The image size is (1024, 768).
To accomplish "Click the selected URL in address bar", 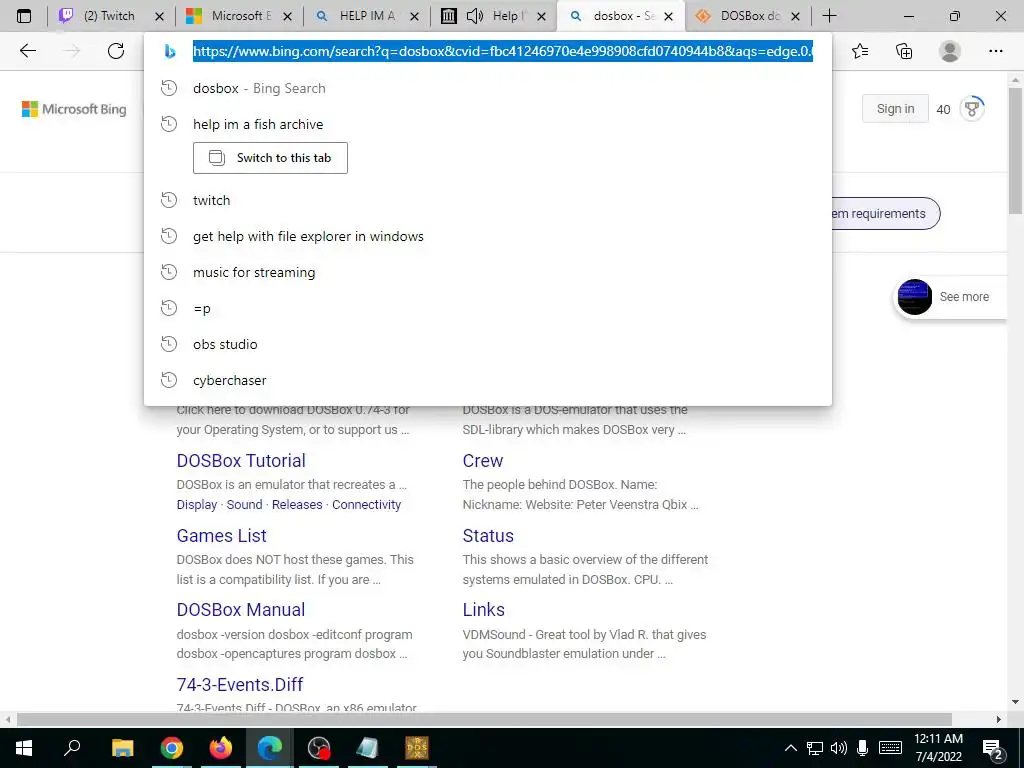I will (x=502, y=51).
